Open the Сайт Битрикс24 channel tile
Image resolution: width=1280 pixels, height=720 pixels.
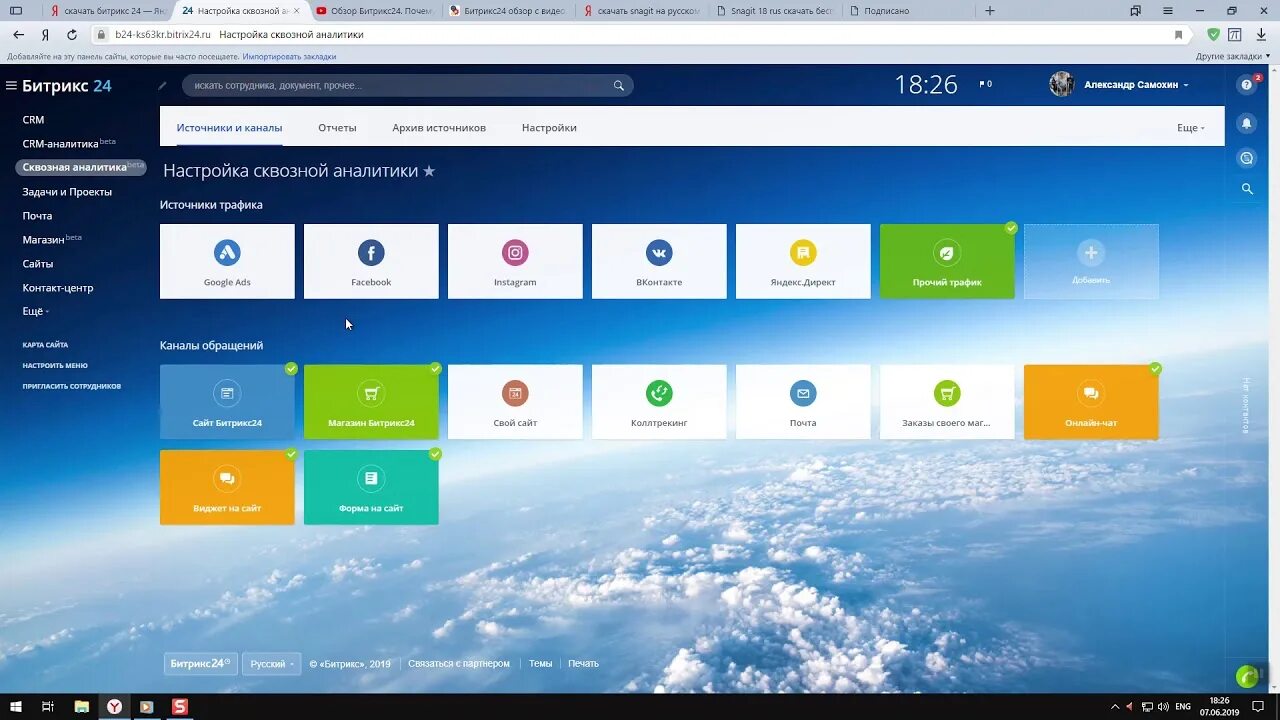[x=227, y=402]
